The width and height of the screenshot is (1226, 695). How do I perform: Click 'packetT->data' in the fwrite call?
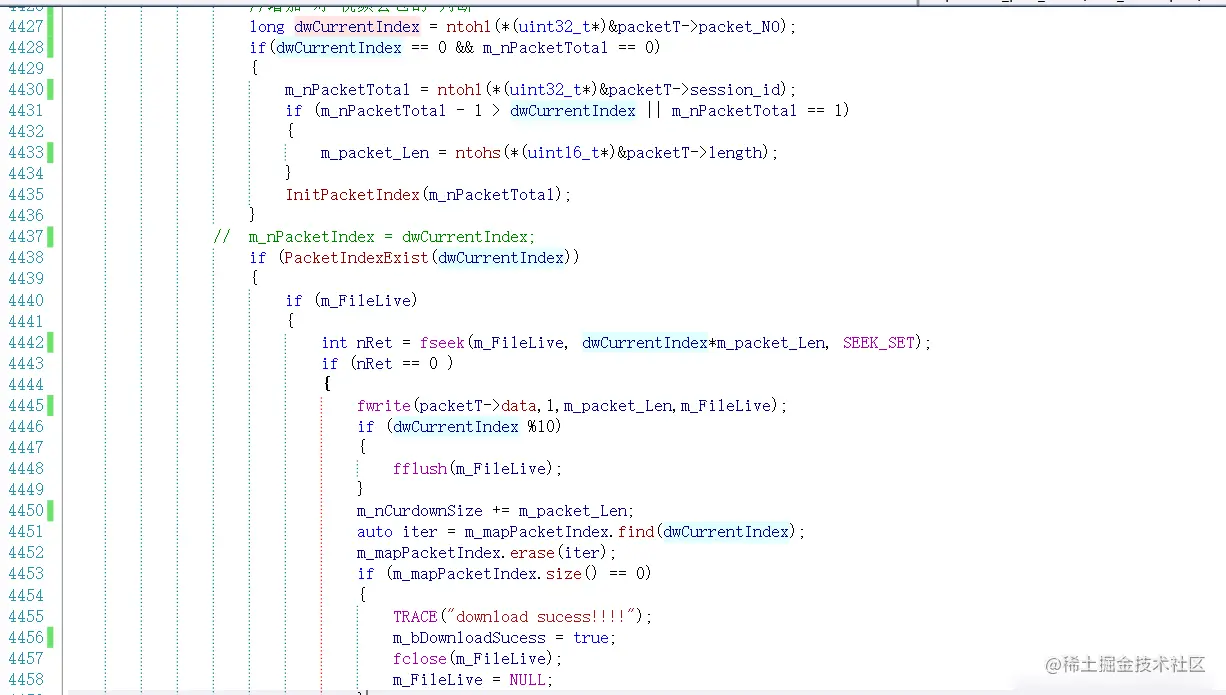(x=478, y=405)
